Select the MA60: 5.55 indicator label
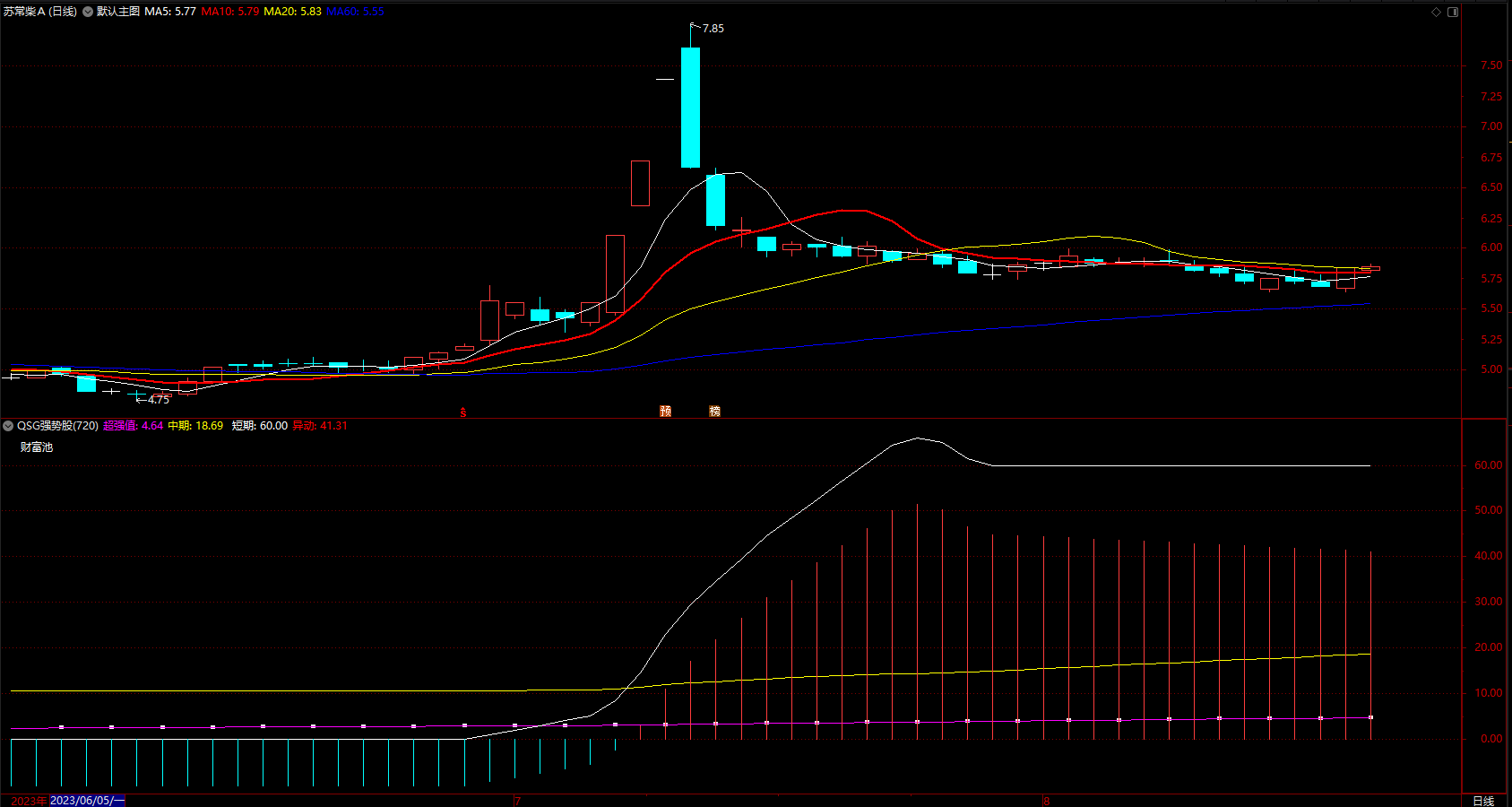1512x807 pixels. click(355, 12)
